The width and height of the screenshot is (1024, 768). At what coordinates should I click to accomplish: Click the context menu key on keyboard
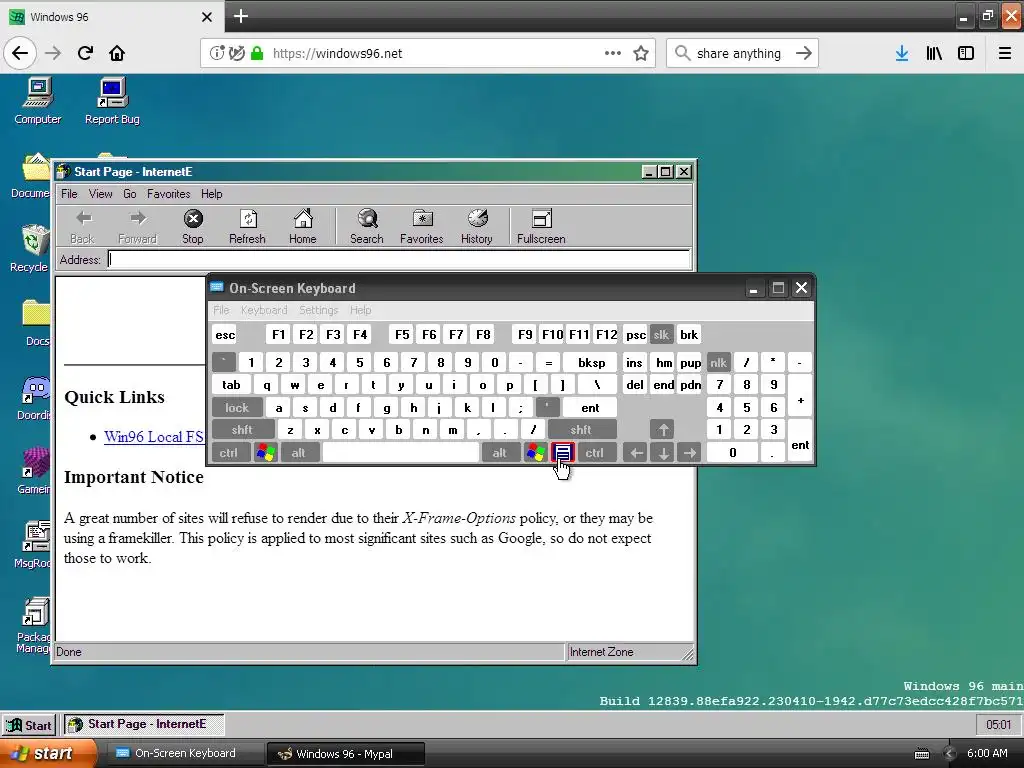(x=563, y=453)
